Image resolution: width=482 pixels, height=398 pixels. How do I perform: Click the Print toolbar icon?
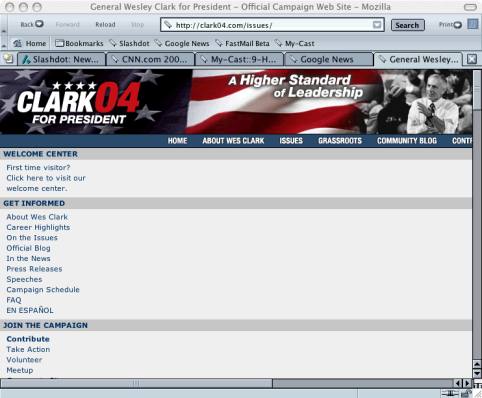click(450, 25)
